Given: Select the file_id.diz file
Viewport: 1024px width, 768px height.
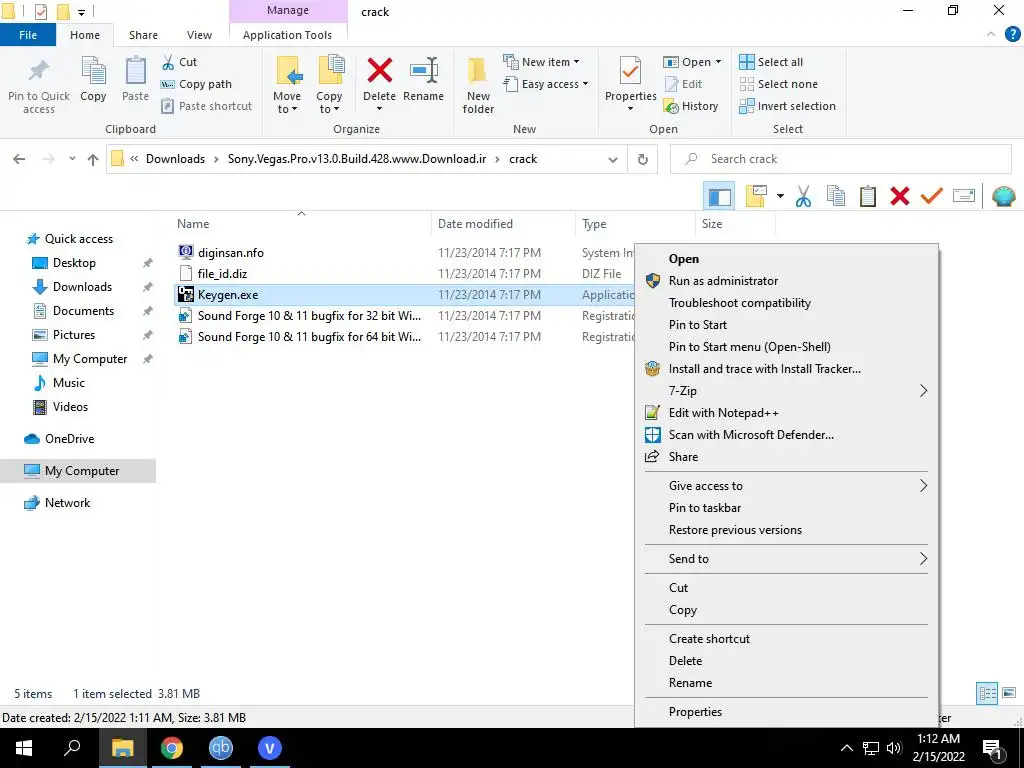Looking at the screenshot, I should coord(222,274).
